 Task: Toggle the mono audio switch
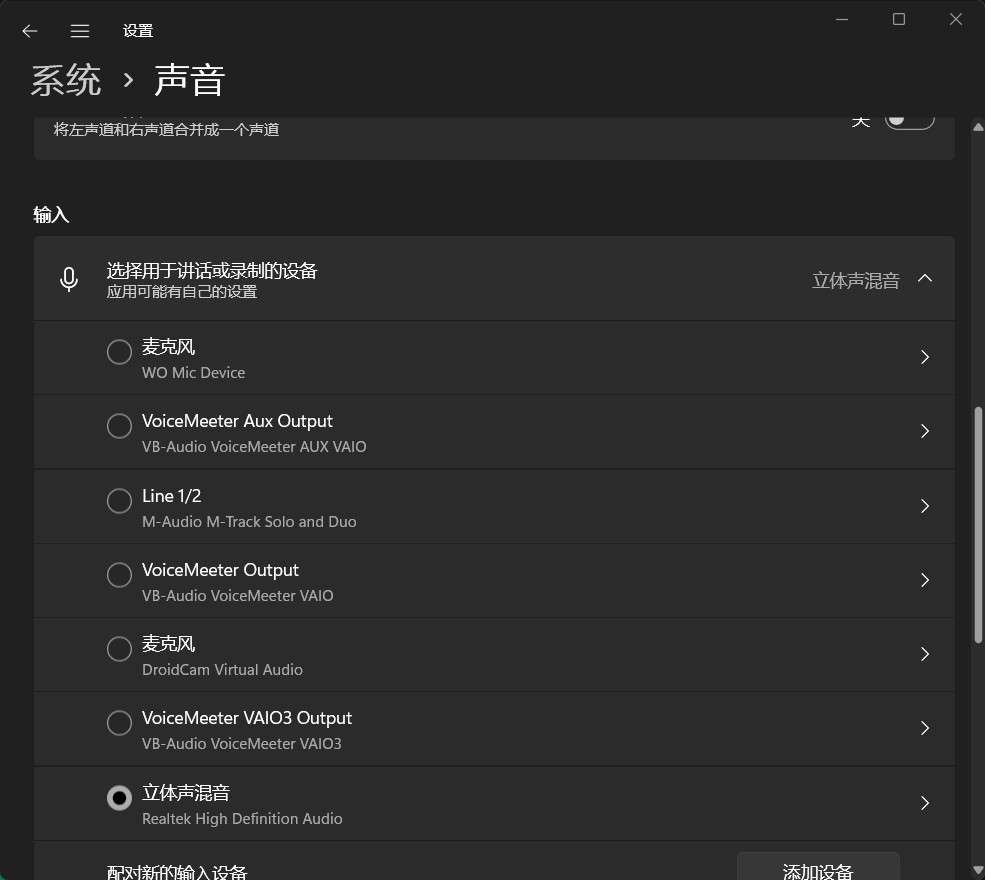click(x=909, y=118)
